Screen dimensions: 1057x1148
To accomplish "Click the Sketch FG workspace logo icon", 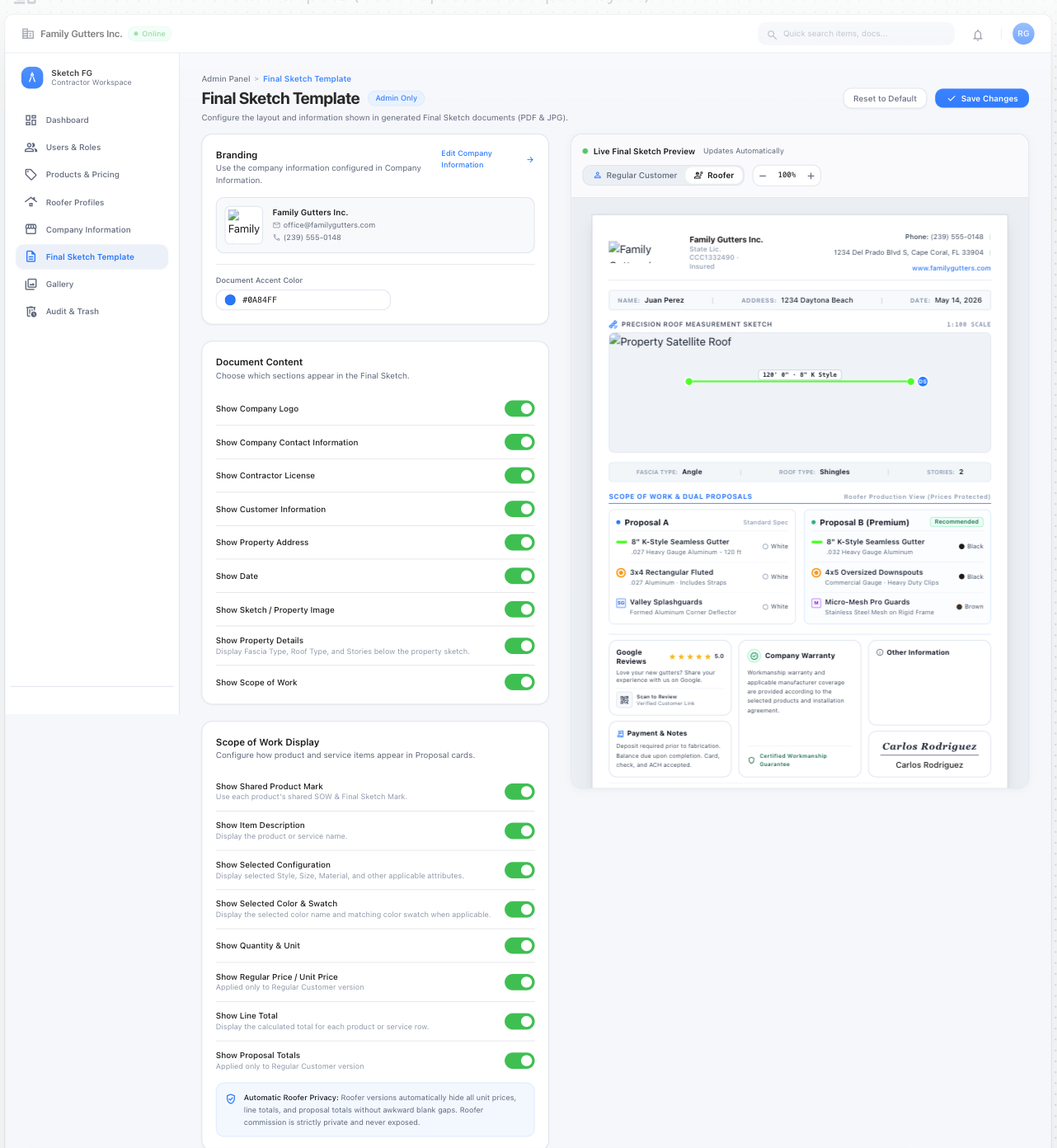I will (x=32, y=78).
